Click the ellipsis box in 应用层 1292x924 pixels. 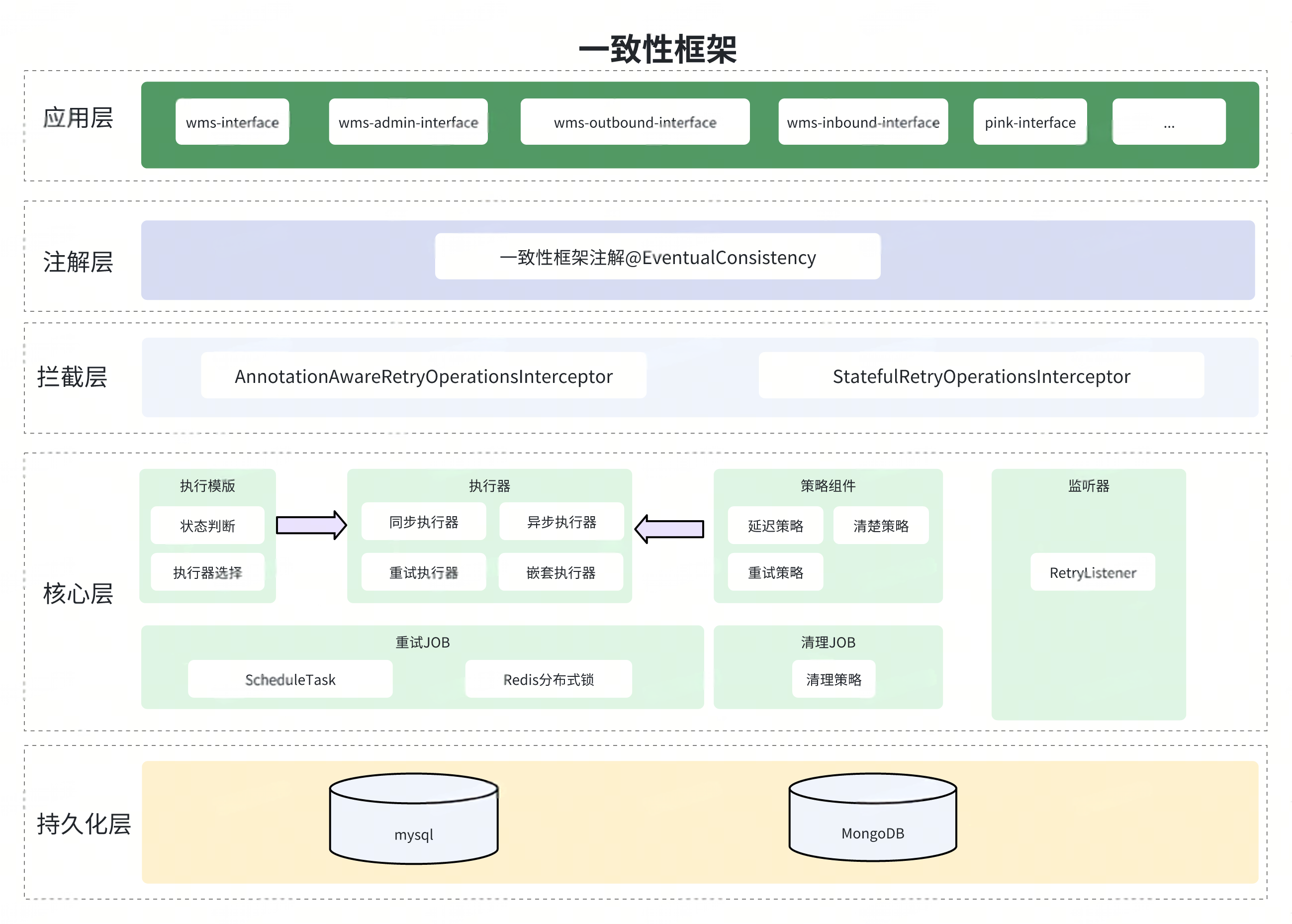1168,122
